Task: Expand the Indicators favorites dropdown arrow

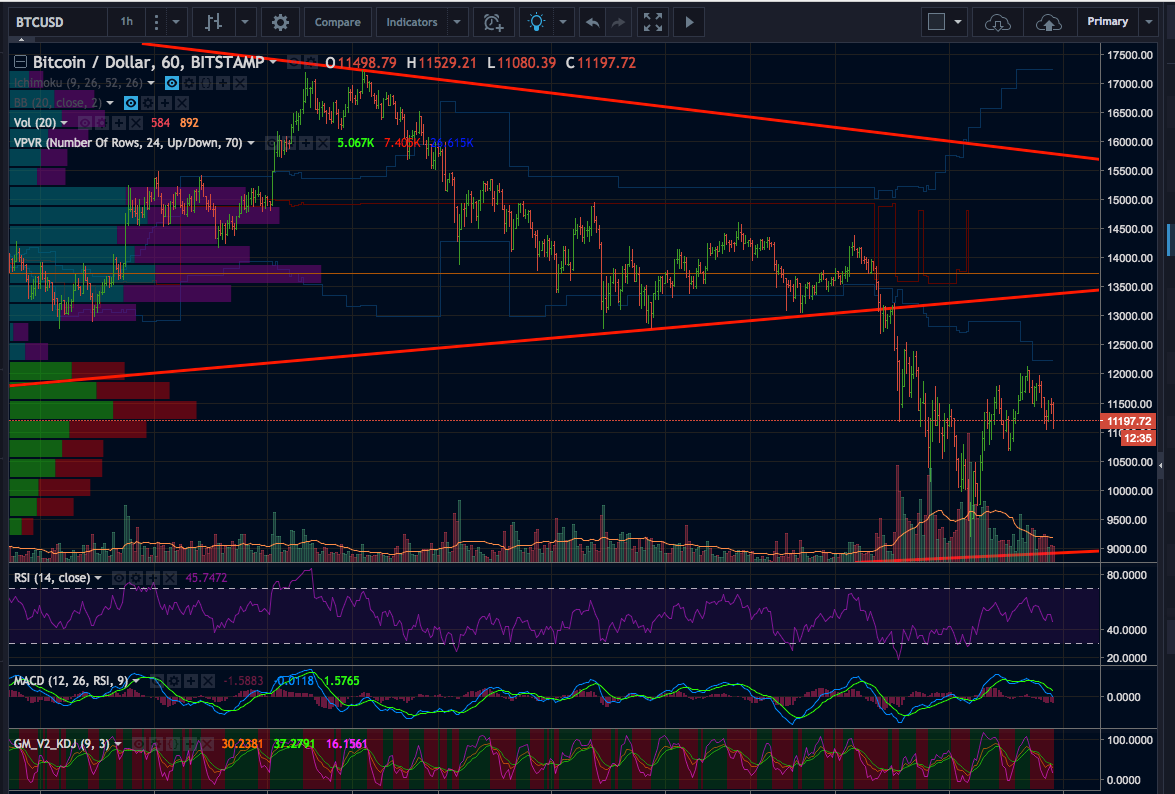Action: pyautogui.click(x=457, y=22)
